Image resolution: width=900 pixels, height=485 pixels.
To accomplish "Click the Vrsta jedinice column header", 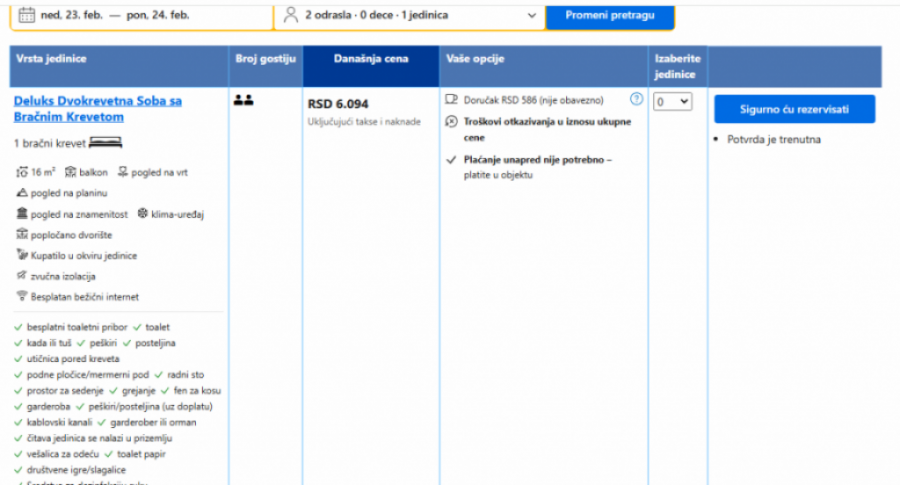I will [x=51, y=59].
